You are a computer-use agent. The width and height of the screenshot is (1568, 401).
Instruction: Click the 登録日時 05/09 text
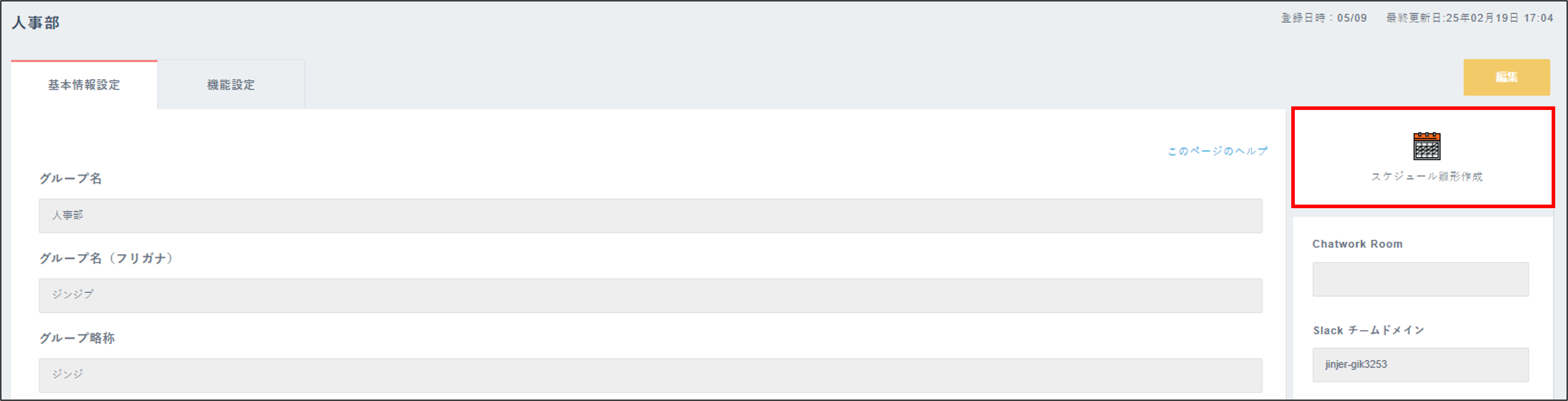click(1323, 18)
